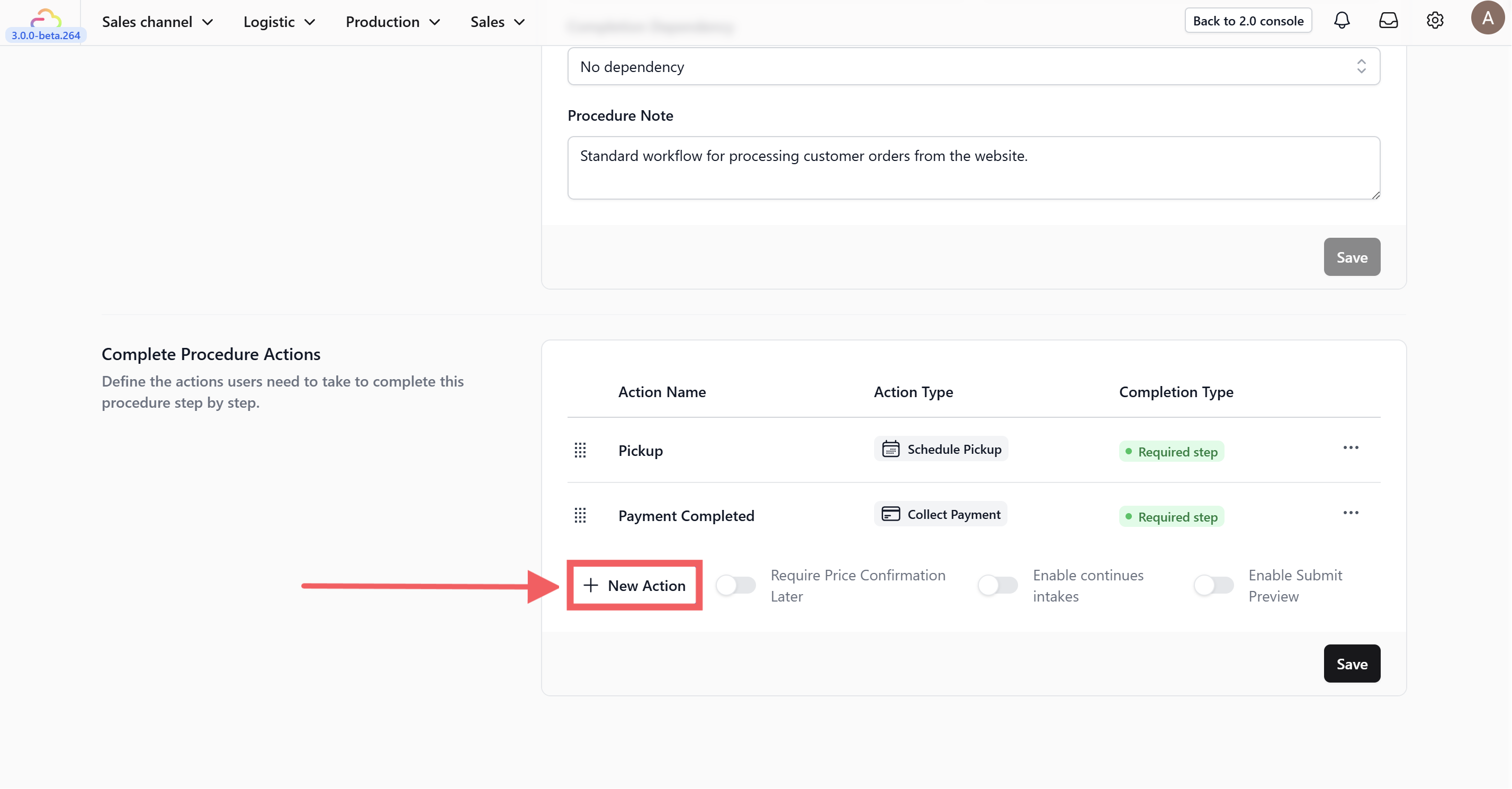
Task: Open the settings gear icon
Action: [1435, 21]
